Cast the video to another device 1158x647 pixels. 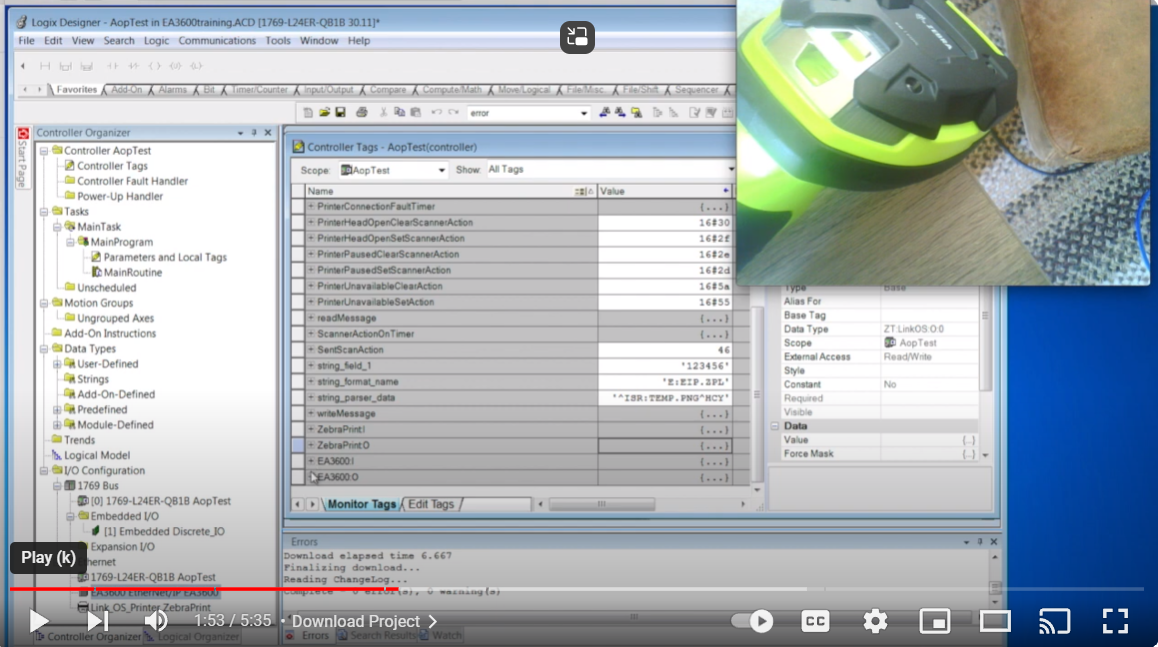click(x=1054, y=621)
